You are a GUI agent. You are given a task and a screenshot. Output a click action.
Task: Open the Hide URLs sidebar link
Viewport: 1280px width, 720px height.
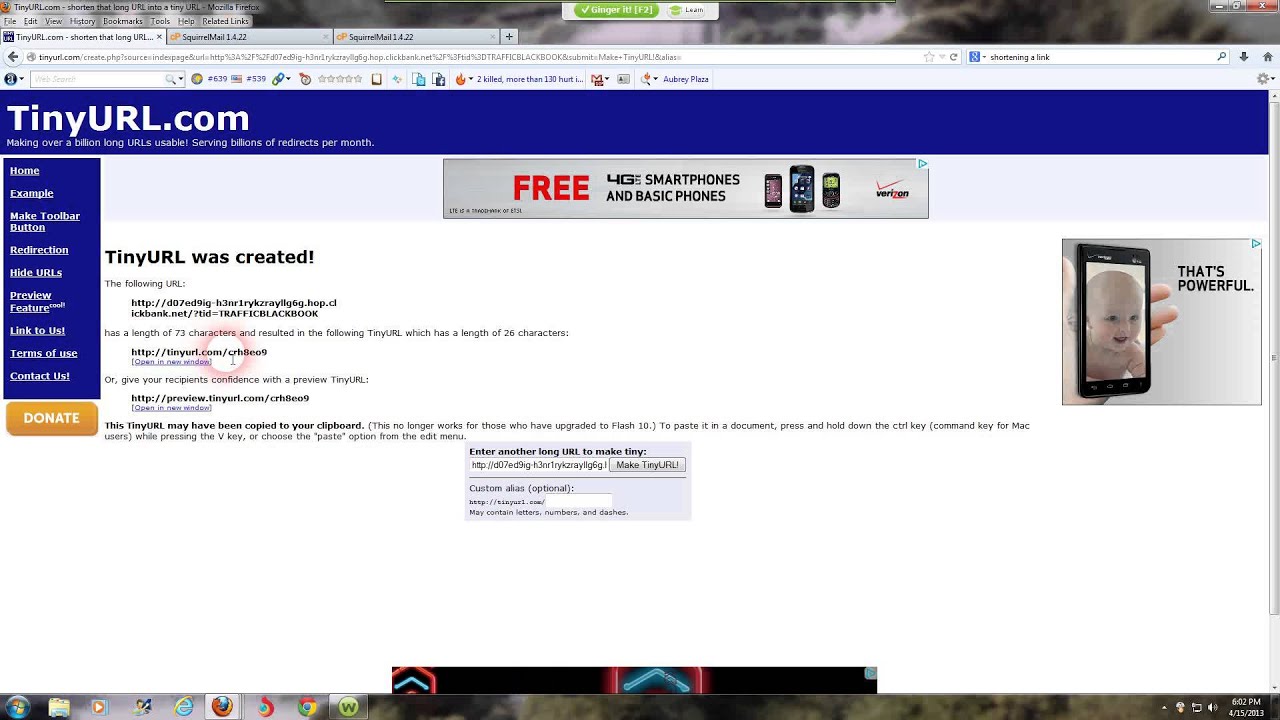point(36,272)
